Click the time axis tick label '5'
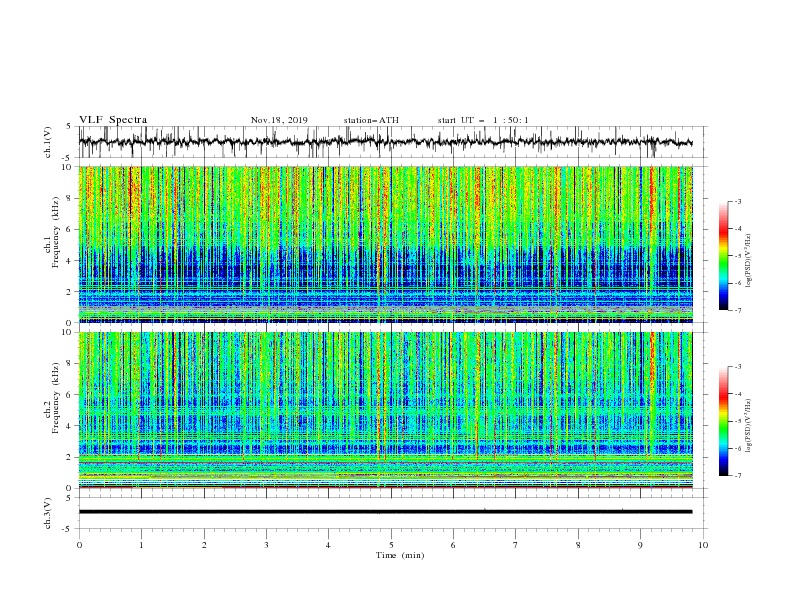Viewport: 792px width, 612px height. click(390, 545)
